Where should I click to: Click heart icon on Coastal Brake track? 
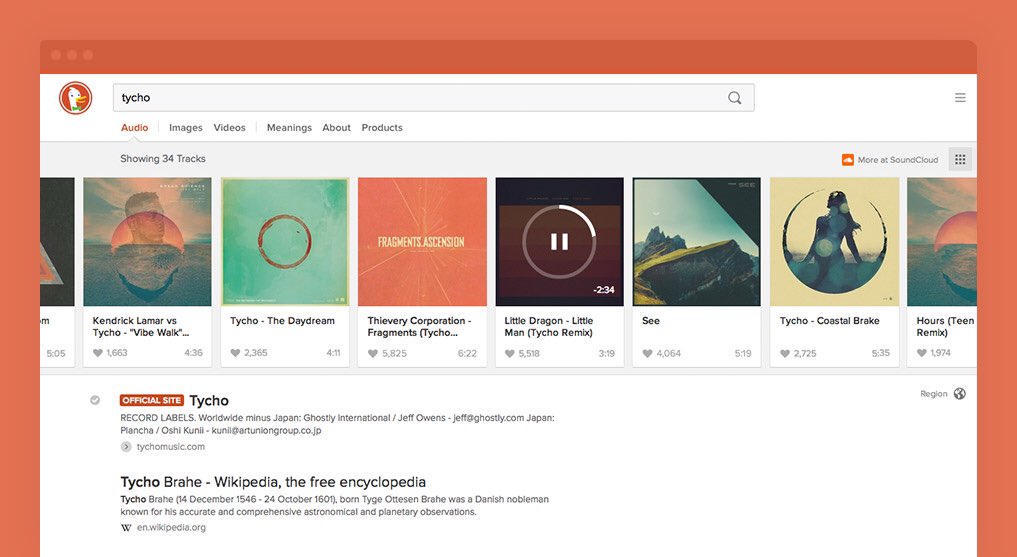point(785,353)
